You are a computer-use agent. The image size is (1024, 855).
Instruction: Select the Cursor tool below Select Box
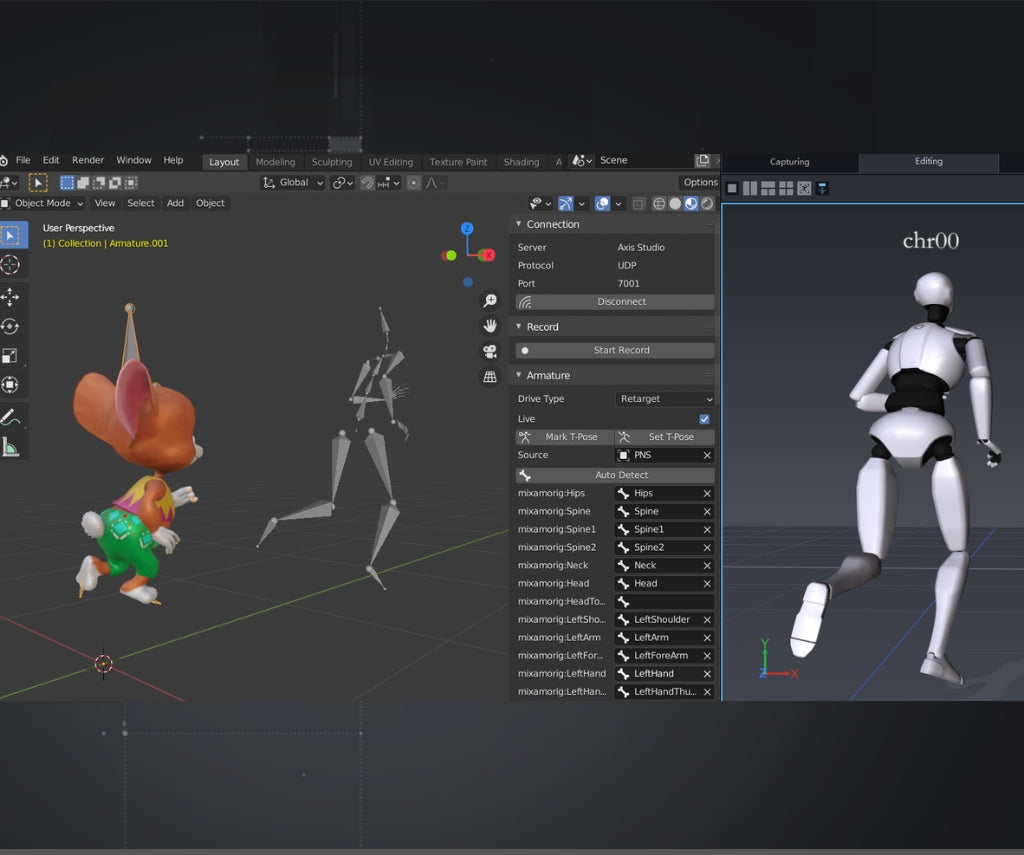coord(11,265)
